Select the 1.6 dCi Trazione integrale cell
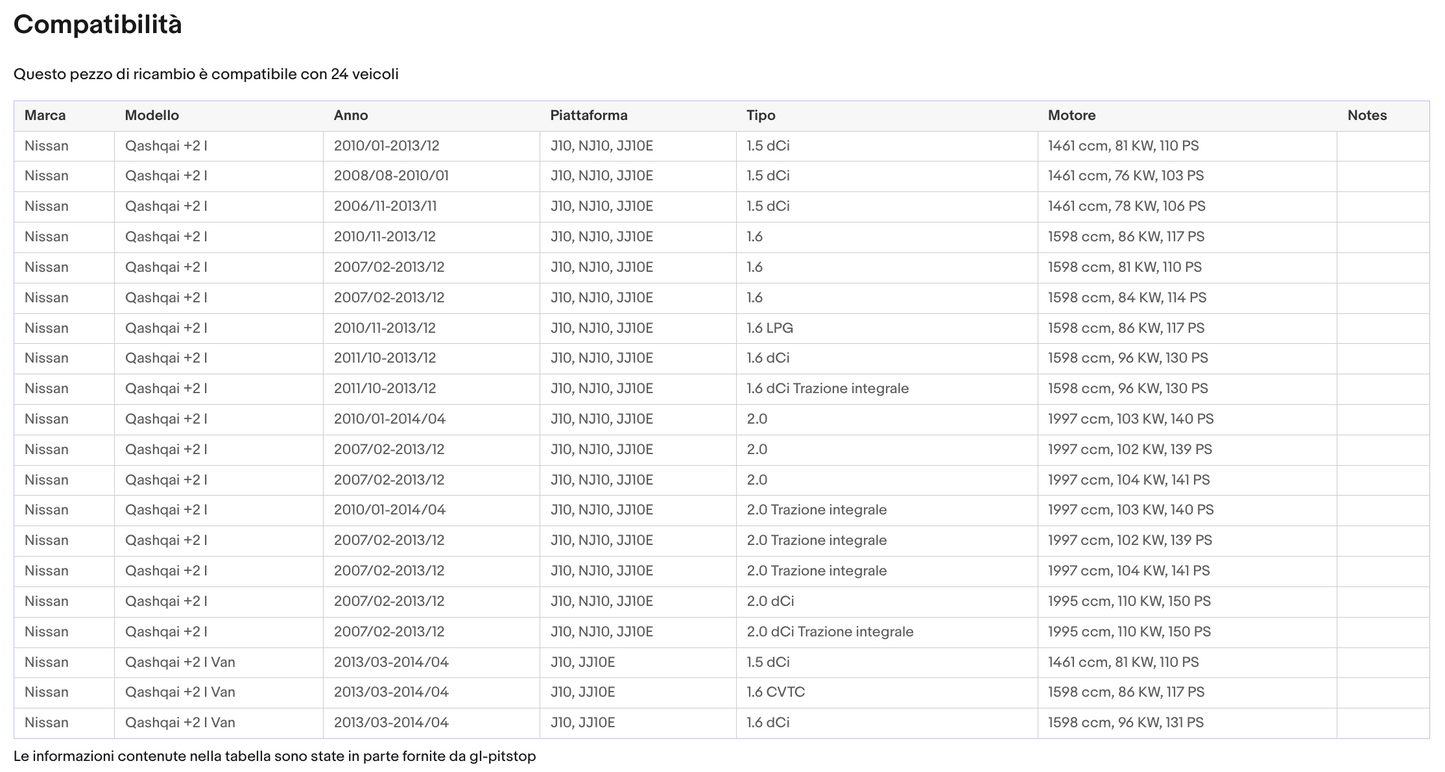 pyautogui.click(x=828, y=388)
